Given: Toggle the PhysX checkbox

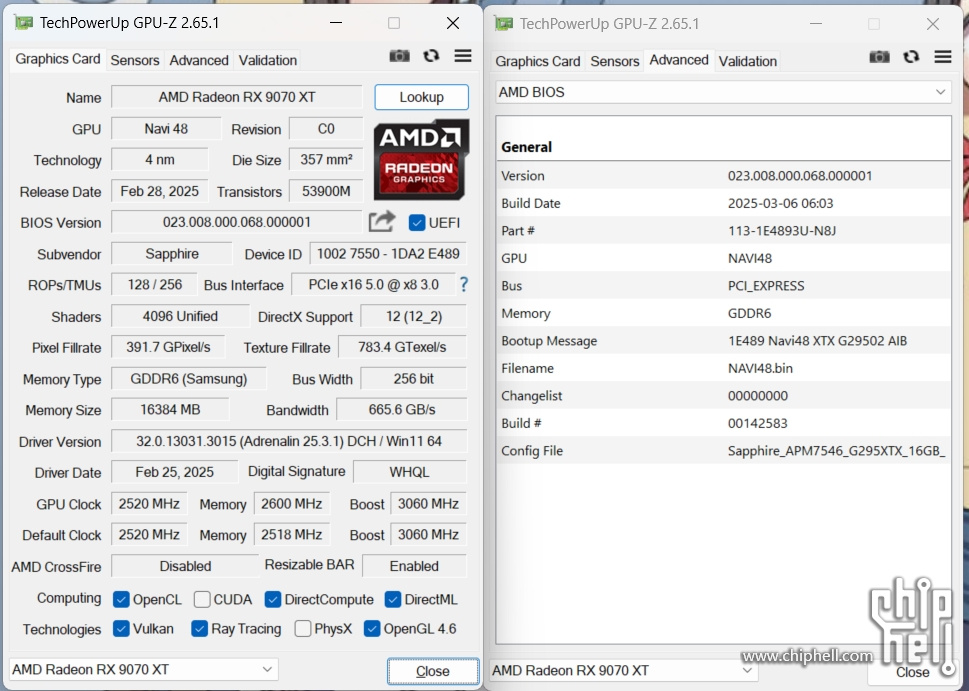Looking at the screenshot, I should (303, 629).
